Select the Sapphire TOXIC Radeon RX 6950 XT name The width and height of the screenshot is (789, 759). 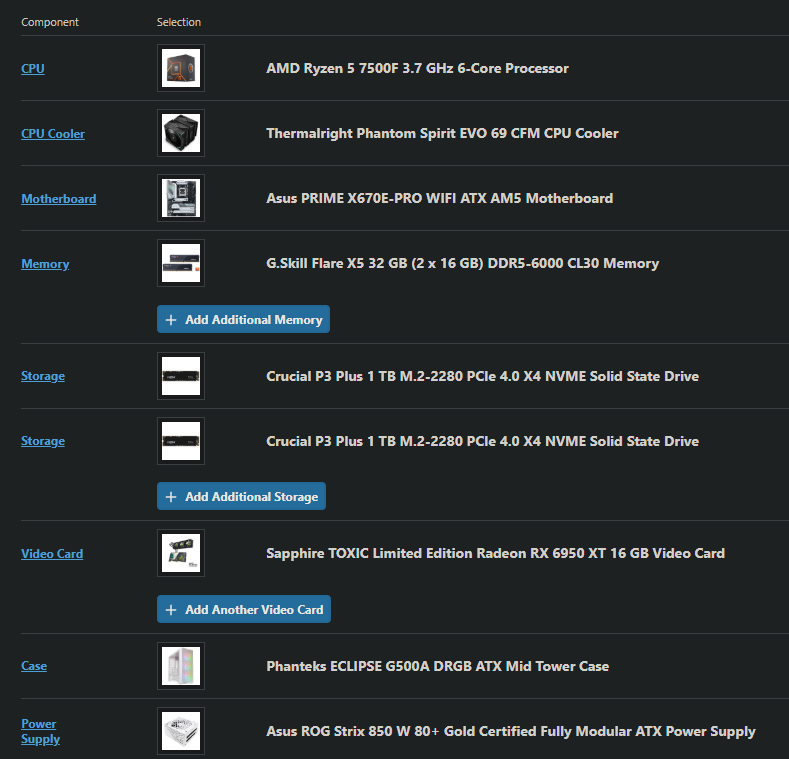click(x=496, y=553)
